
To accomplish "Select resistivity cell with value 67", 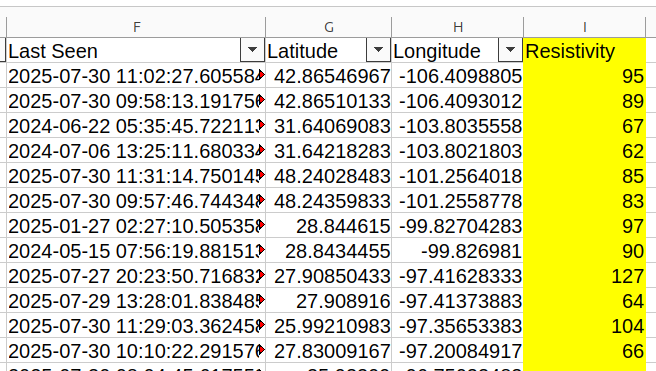I will click(584, 126).
